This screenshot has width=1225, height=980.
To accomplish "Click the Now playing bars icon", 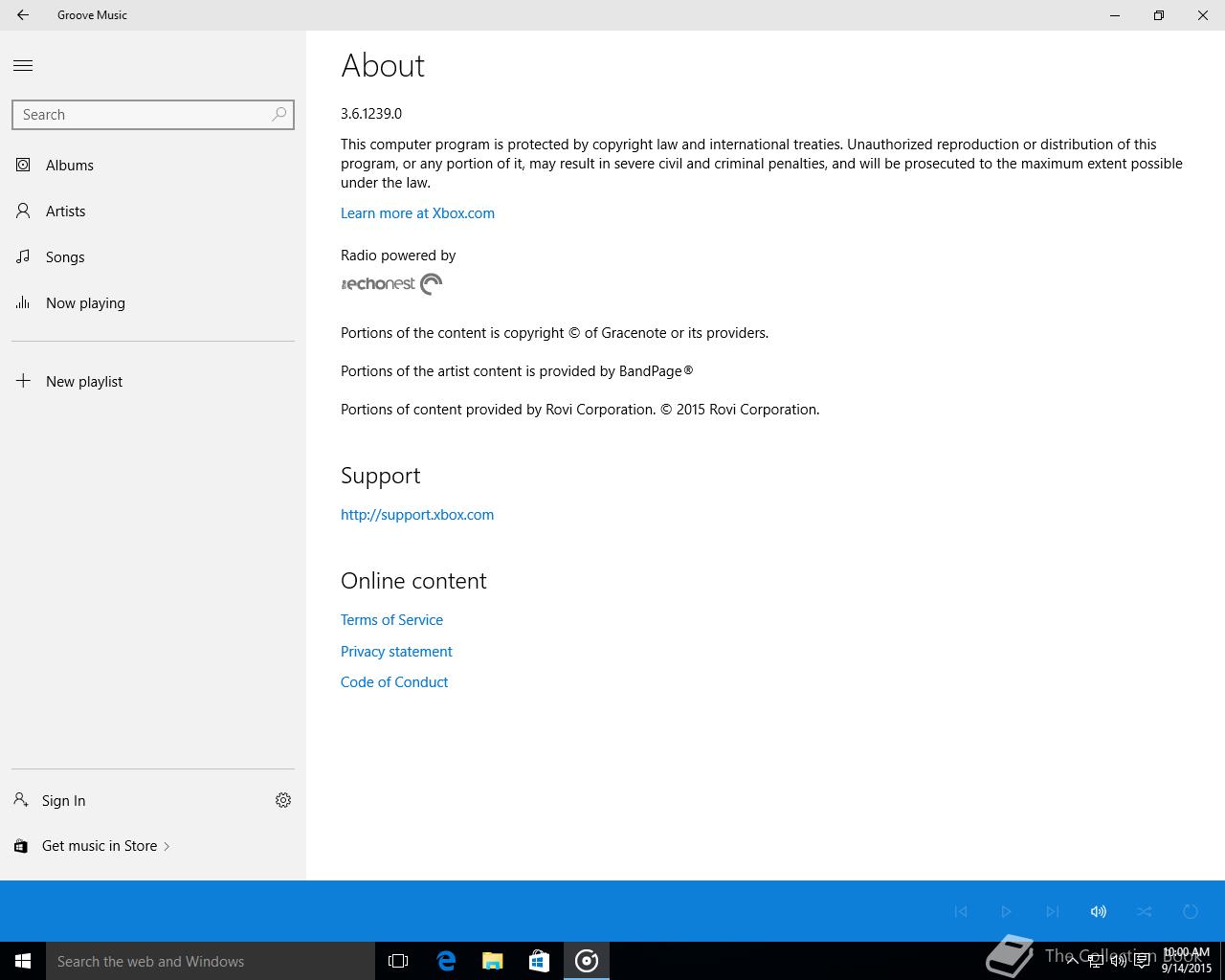I will (x=23, y=302).
